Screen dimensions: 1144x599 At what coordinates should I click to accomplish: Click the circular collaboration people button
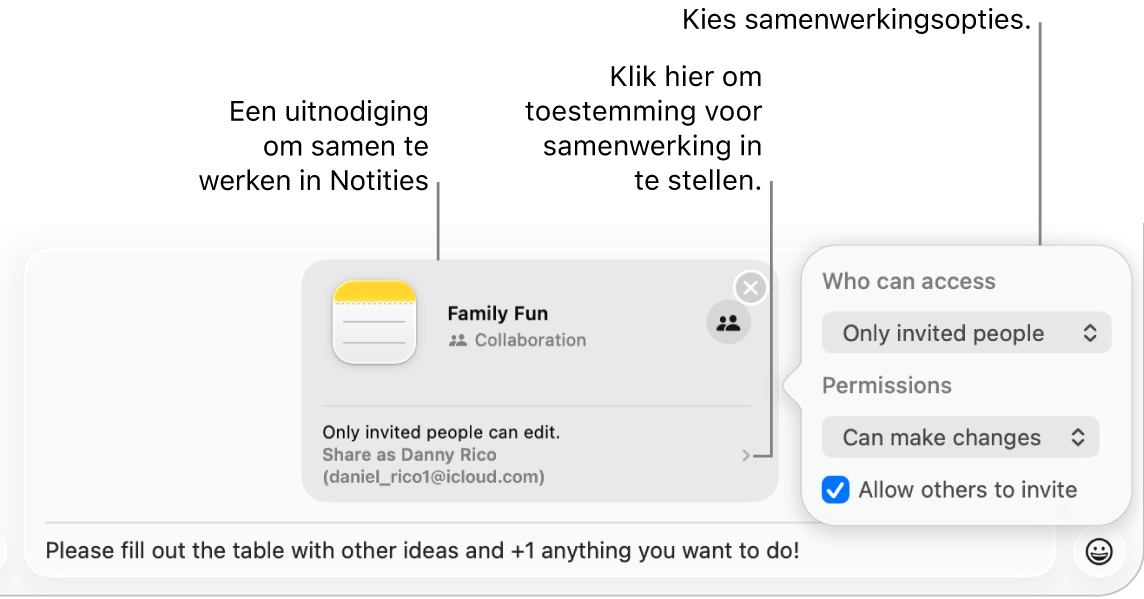pos(729,323)
